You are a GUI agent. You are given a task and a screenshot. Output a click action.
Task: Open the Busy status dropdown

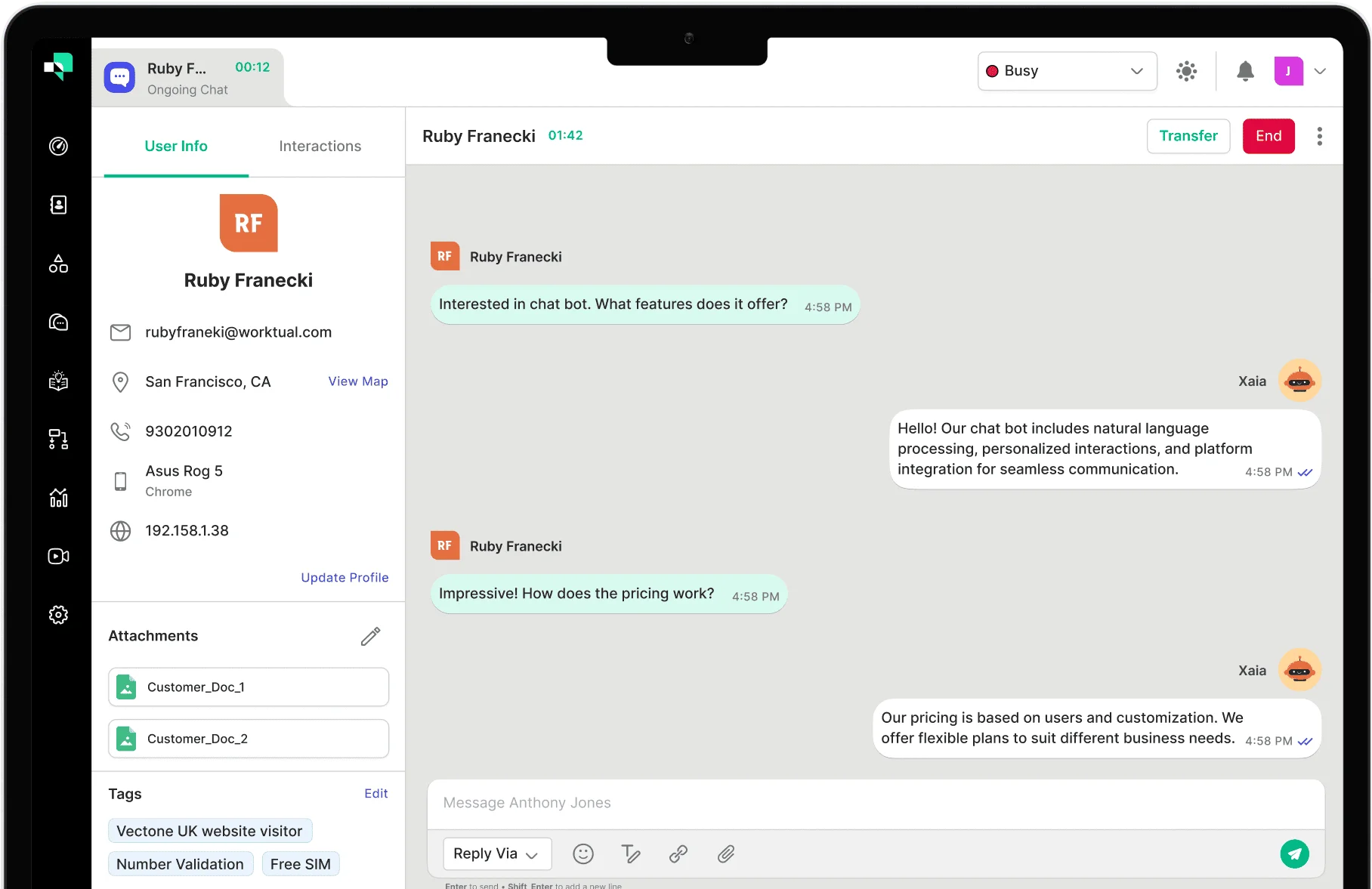[1067, 71]
